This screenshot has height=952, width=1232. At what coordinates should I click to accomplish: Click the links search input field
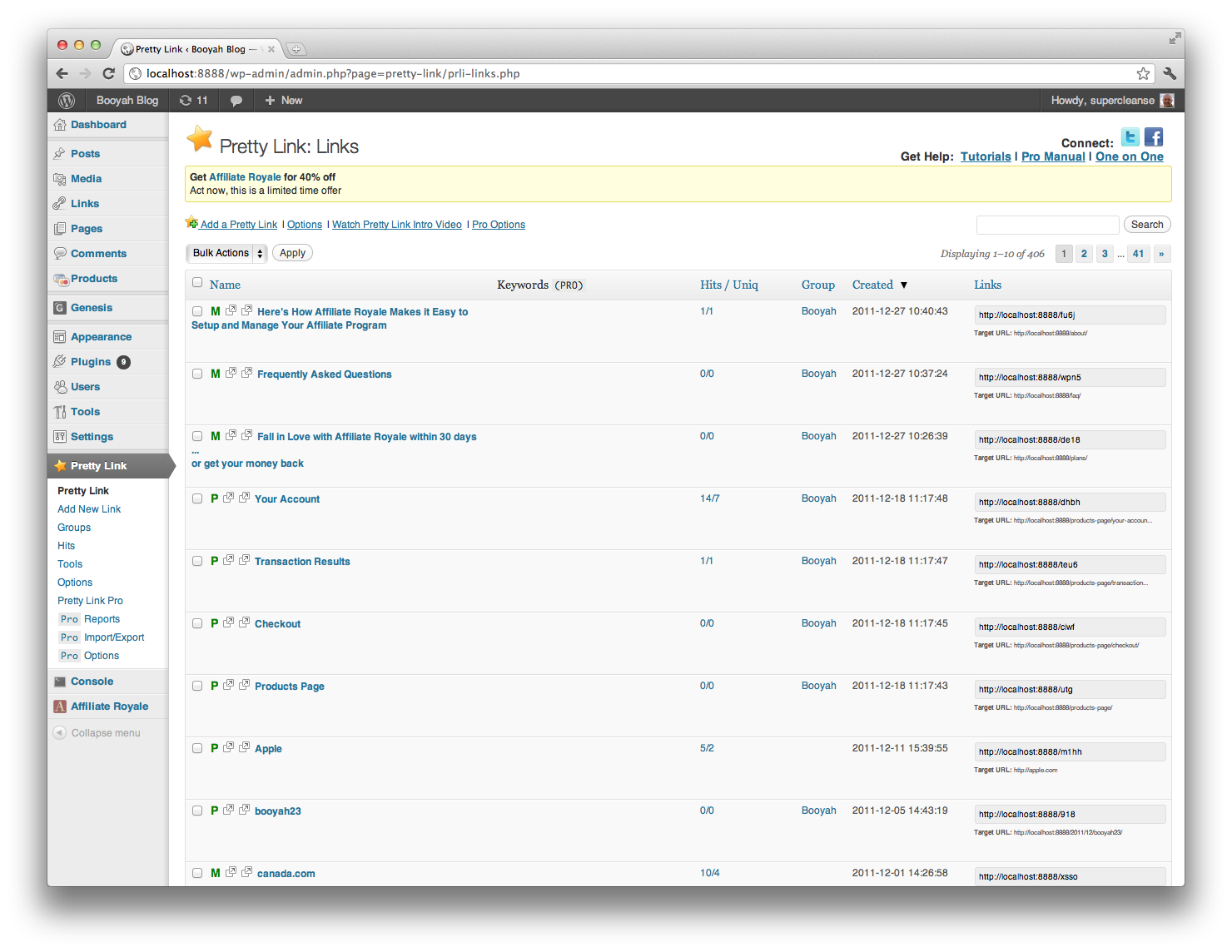click(x=1047, y=225)
